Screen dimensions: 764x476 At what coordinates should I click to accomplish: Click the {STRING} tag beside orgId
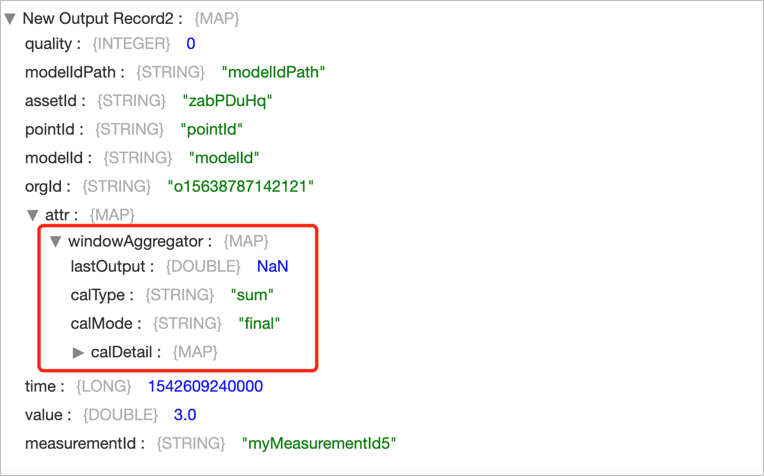(x=116, y=187)
